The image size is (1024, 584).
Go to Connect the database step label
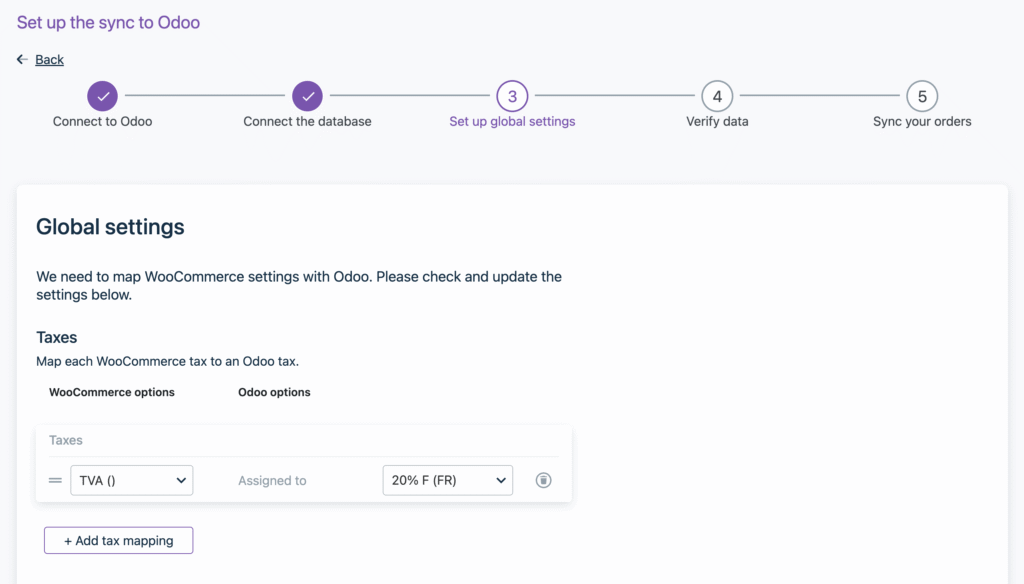point(307,122)
